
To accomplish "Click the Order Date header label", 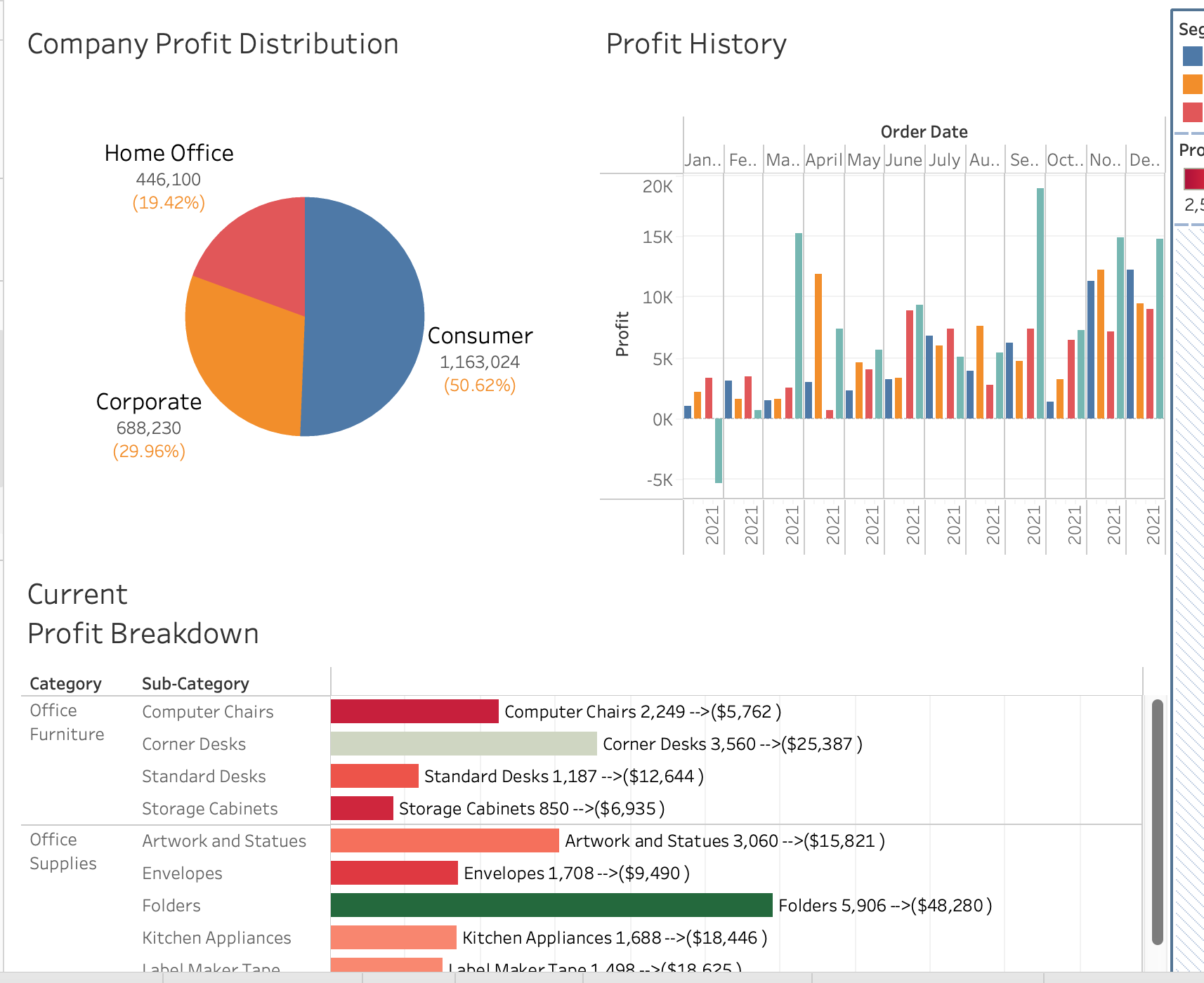I will click(x=924, y=132).
